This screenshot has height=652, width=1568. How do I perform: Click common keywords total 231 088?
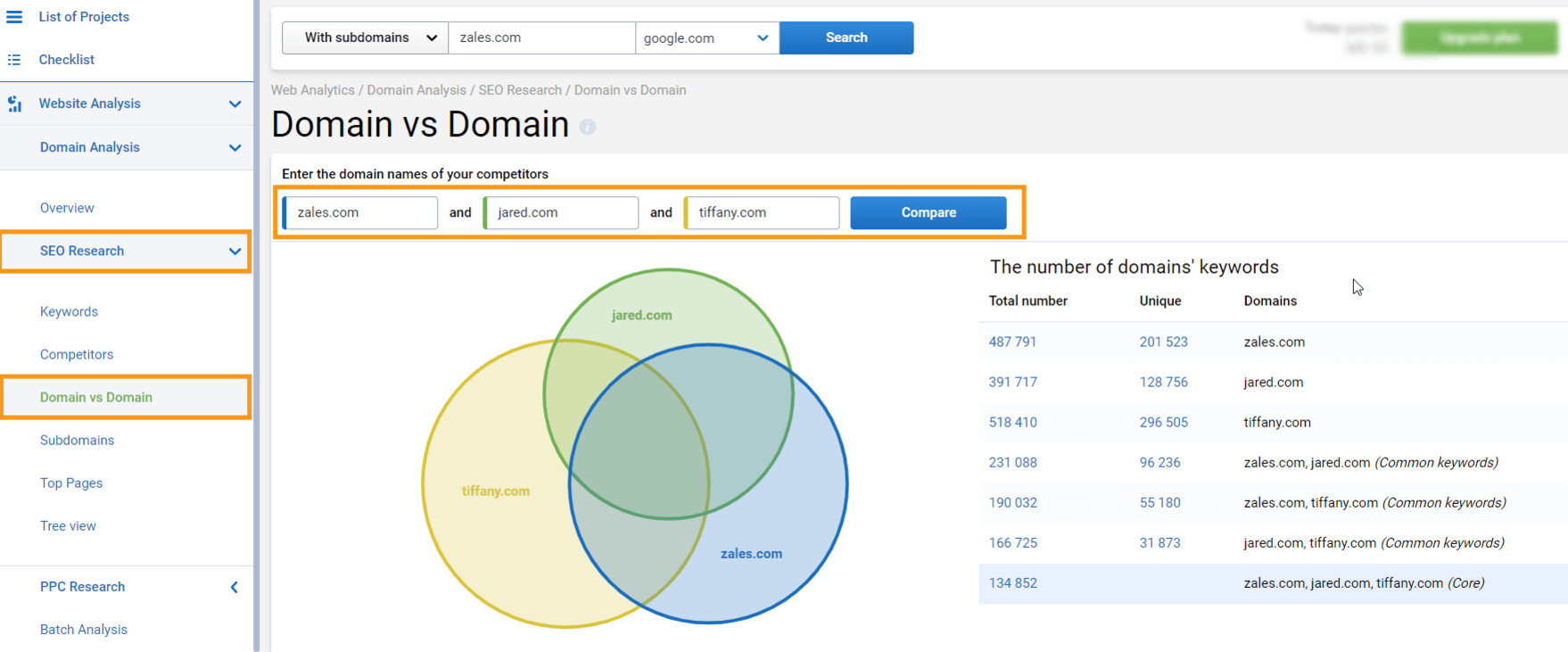point(1012,462)
